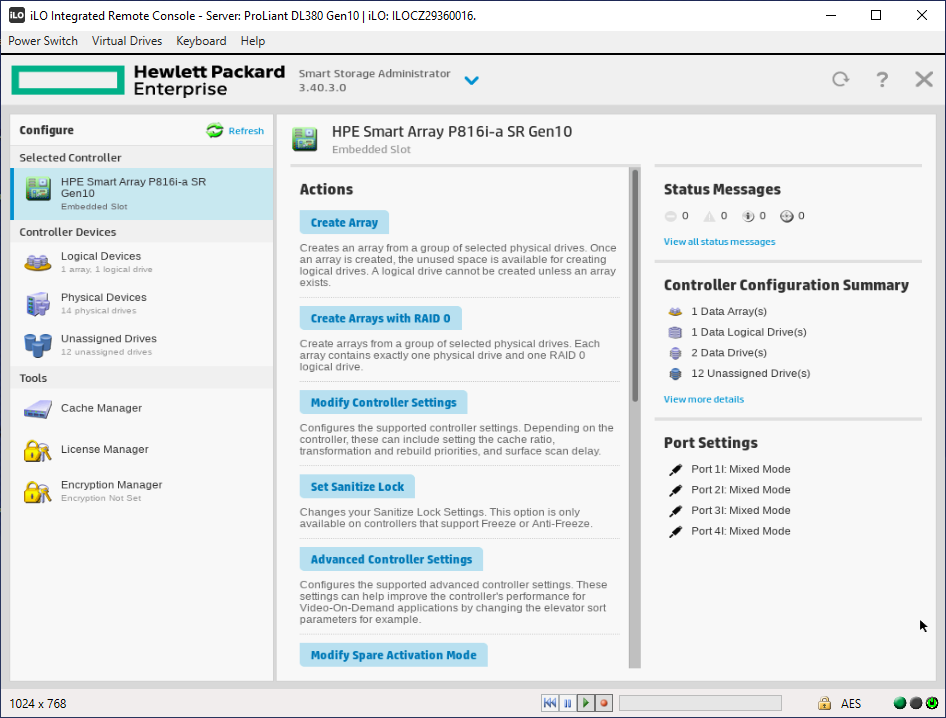This screenshot has height=718, width=946.
Task: Open the Logical Devices entry
Action: [x=142, y=262]
